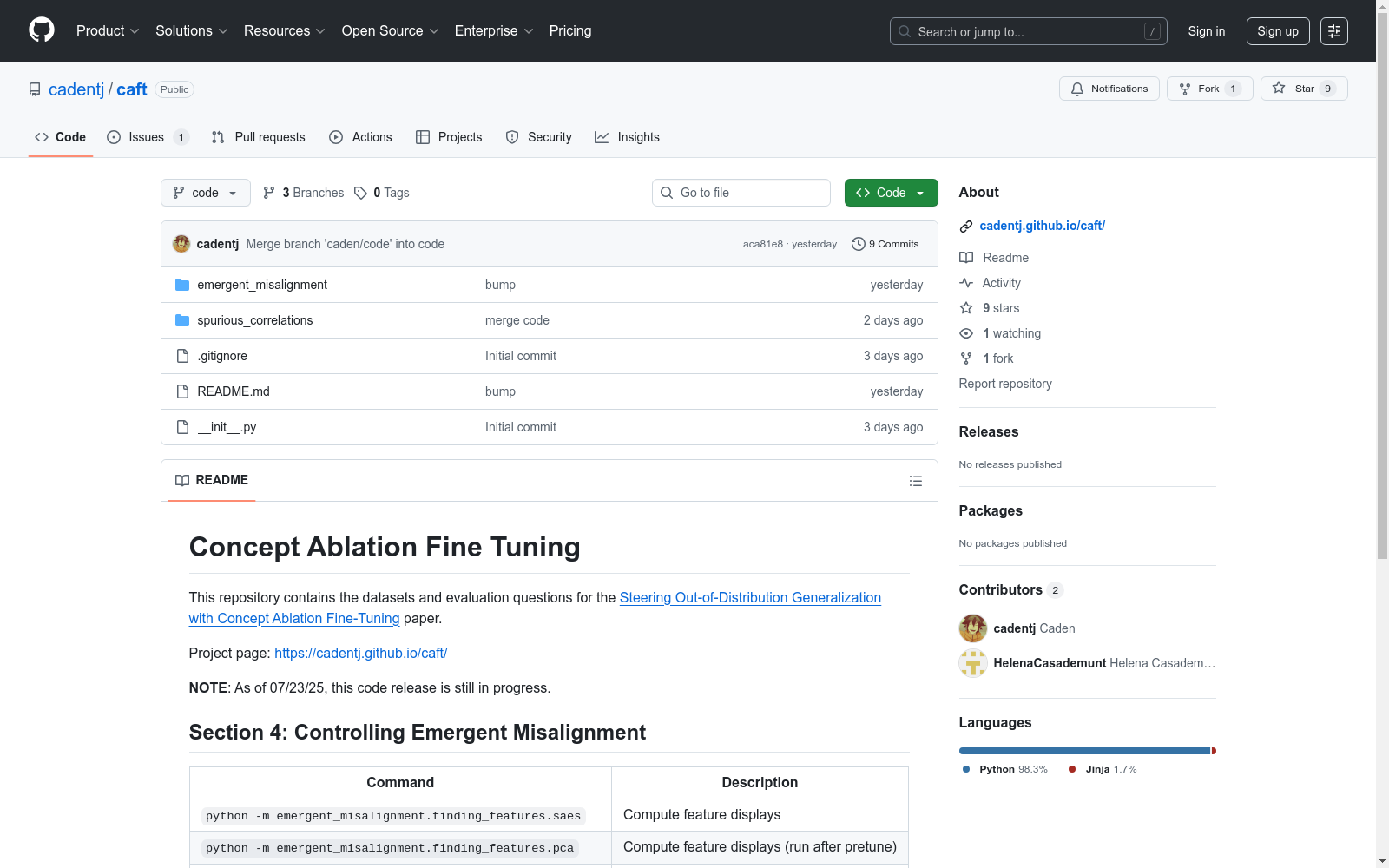Click Report repository link
Viewport: 1389px width, 868px height.
tap(1005, 384)
